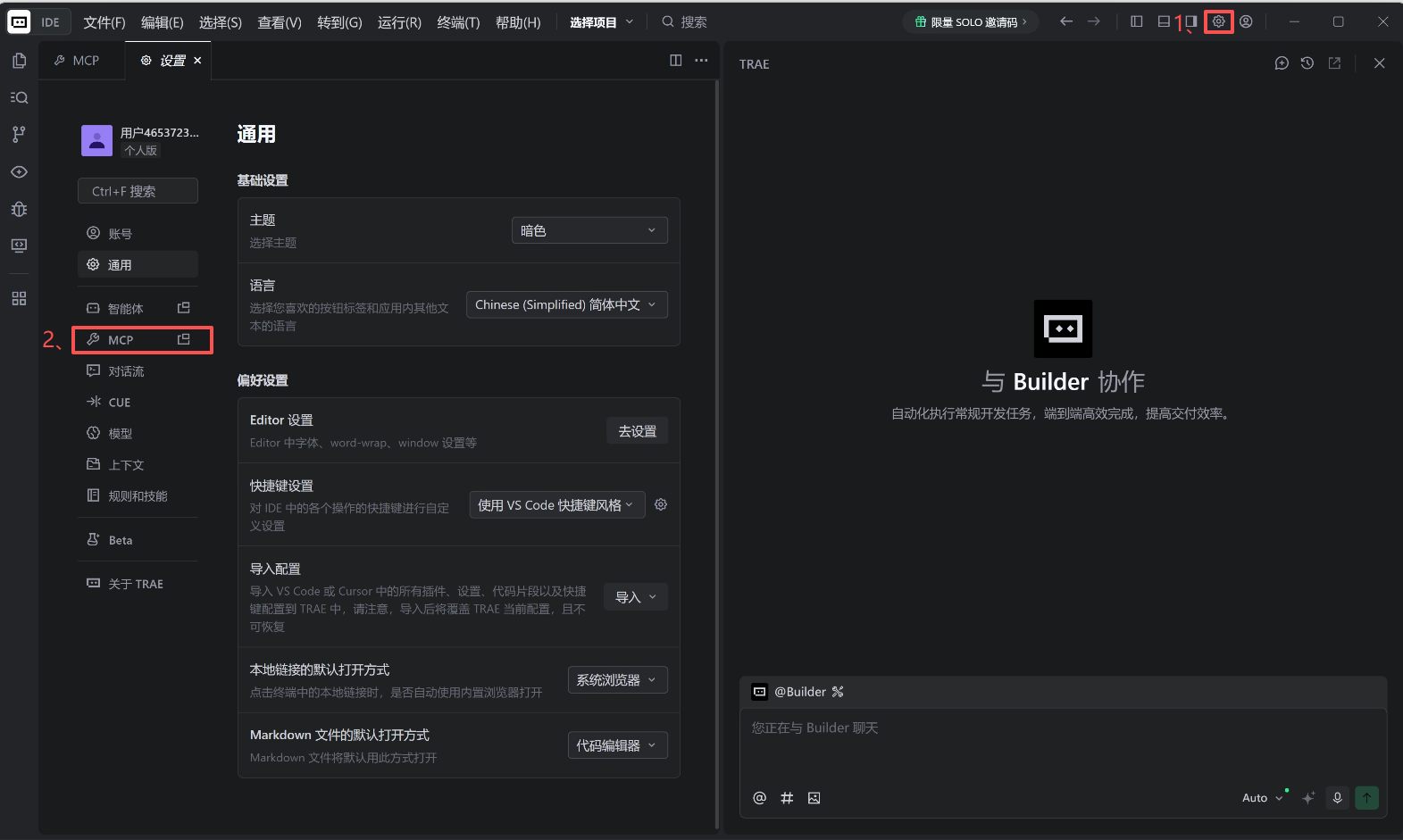
Task: Close the 设置 settings tab
Action: [197, 60]
